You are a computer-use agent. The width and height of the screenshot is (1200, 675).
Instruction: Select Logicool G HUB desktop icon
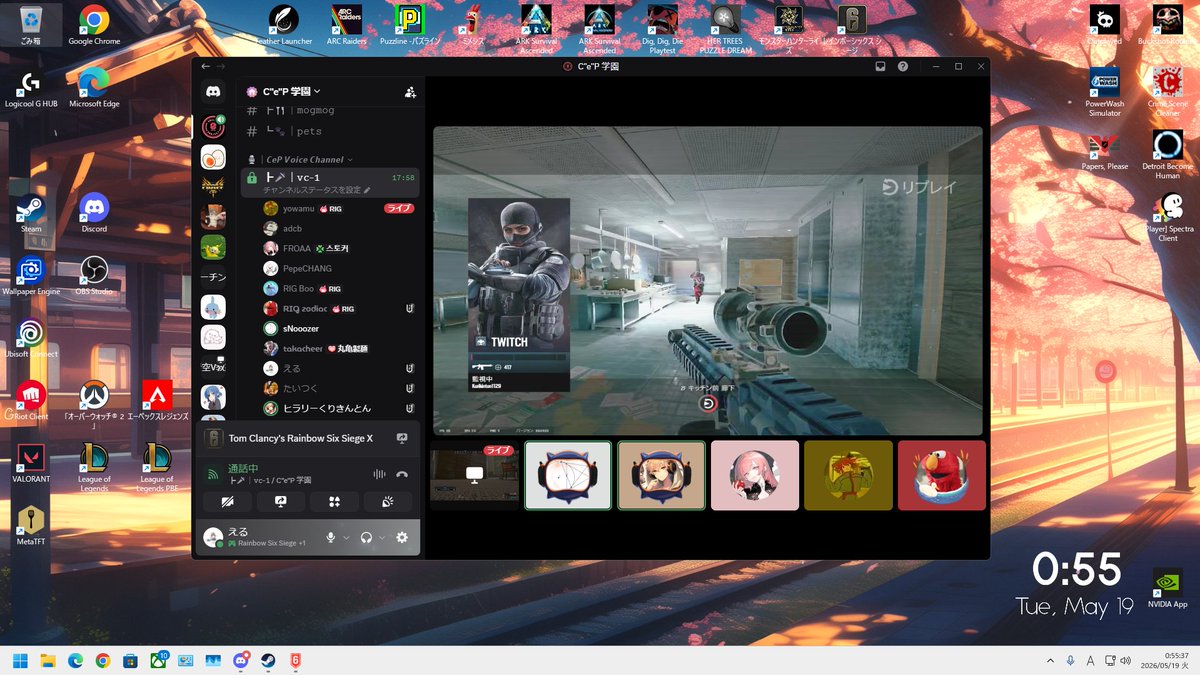(31, 88)
